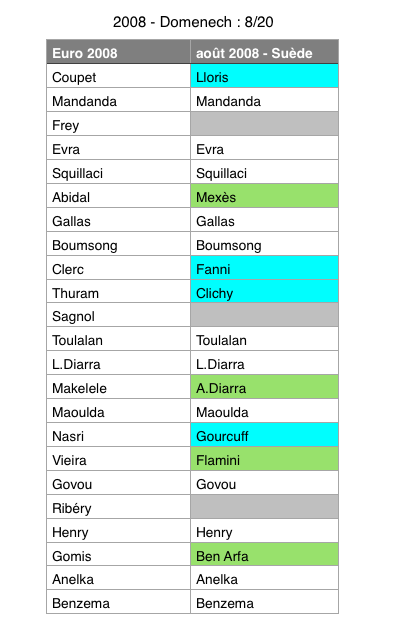
Task: Click the title 2008 - Domenech : 8/20
Action: point(193,22)
